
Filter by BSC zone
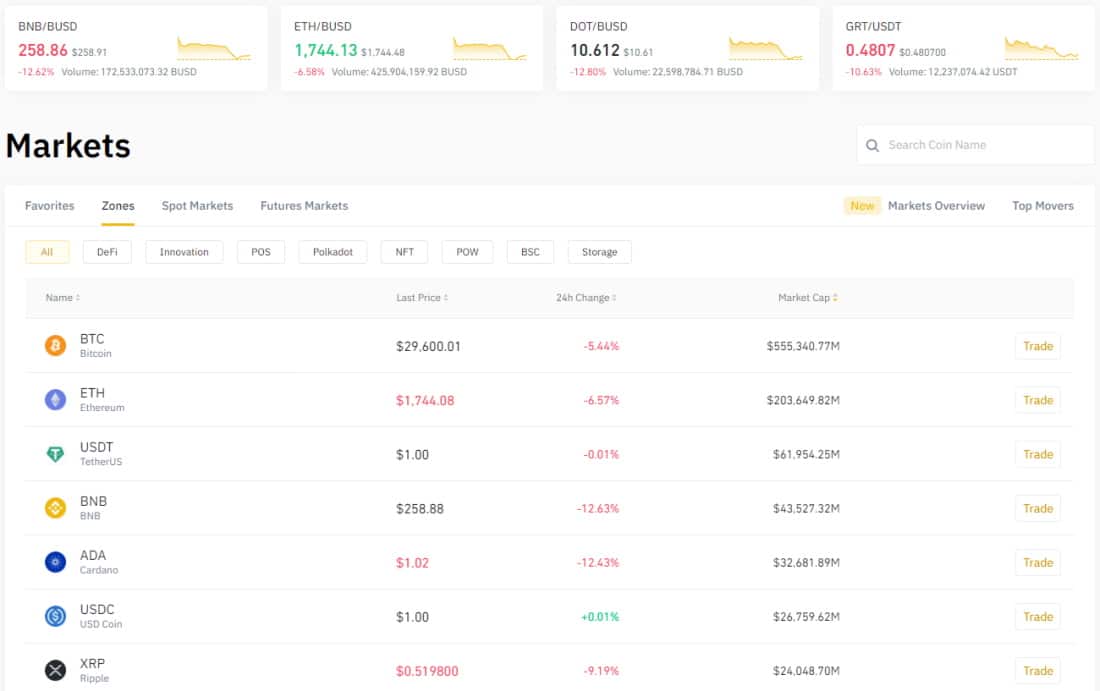[530, 252]
